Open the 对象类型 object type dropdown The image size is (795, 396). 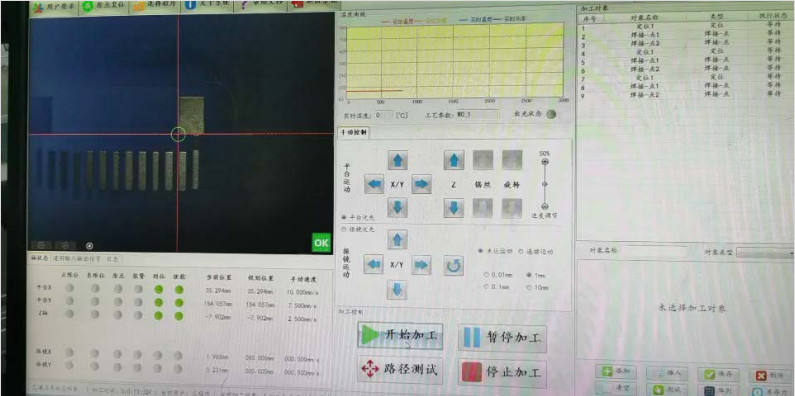tap(765, 253)
